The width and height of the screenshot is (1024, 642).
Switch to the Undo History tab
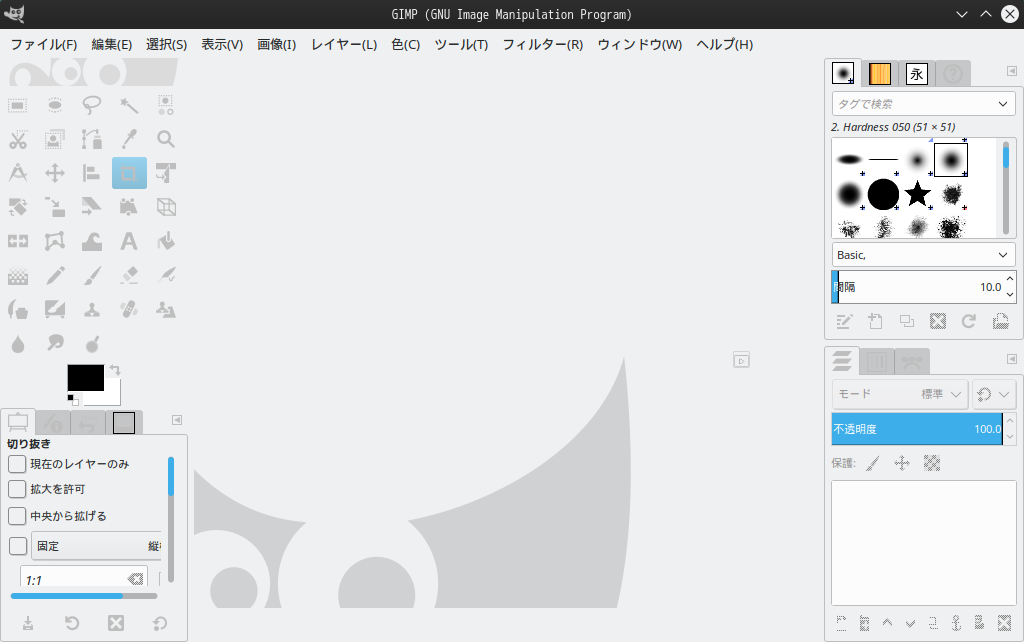88,423
